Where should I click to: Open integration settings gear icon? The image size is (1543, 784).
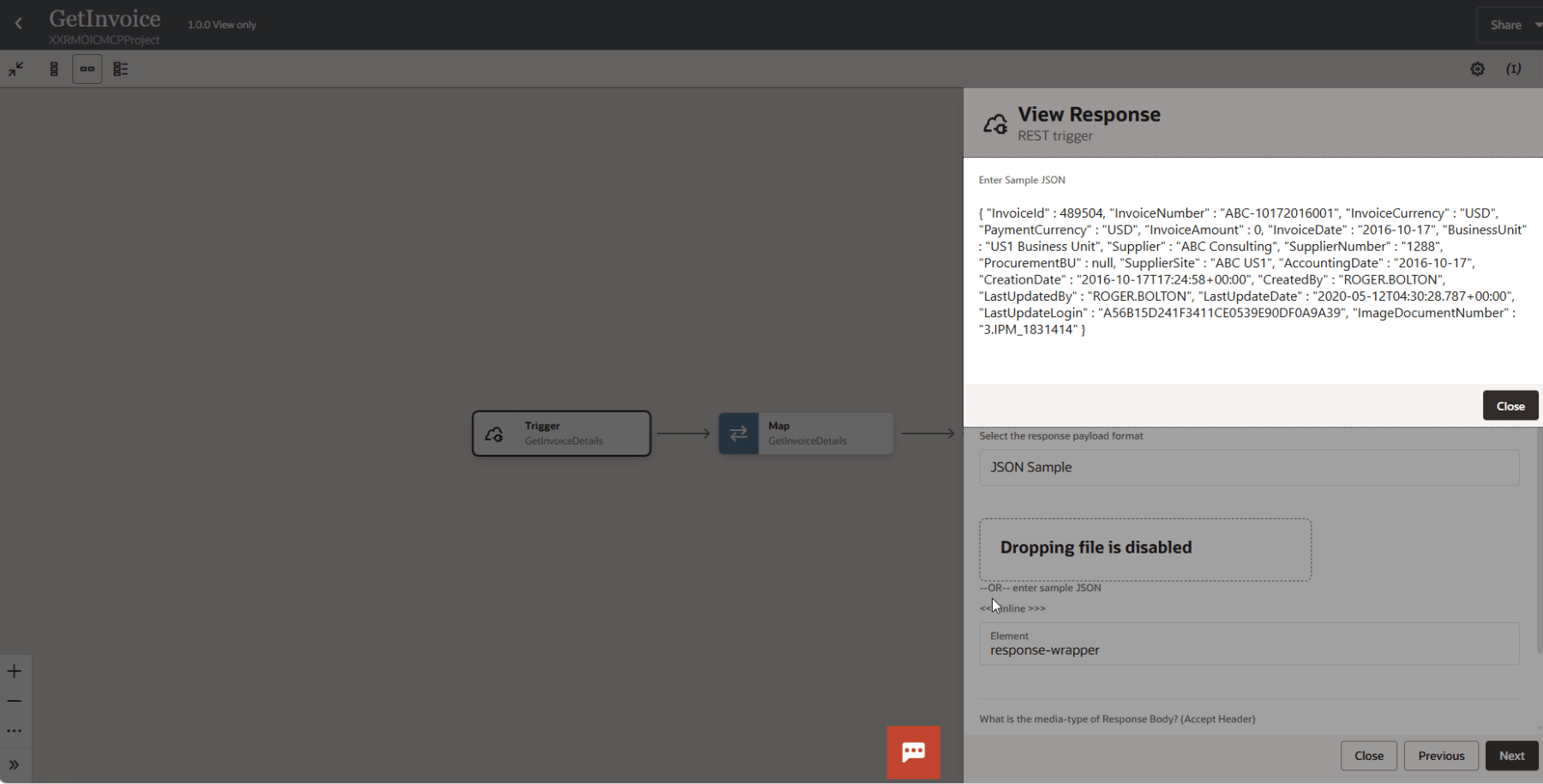pyautogui.click(x=1477, y=69)
